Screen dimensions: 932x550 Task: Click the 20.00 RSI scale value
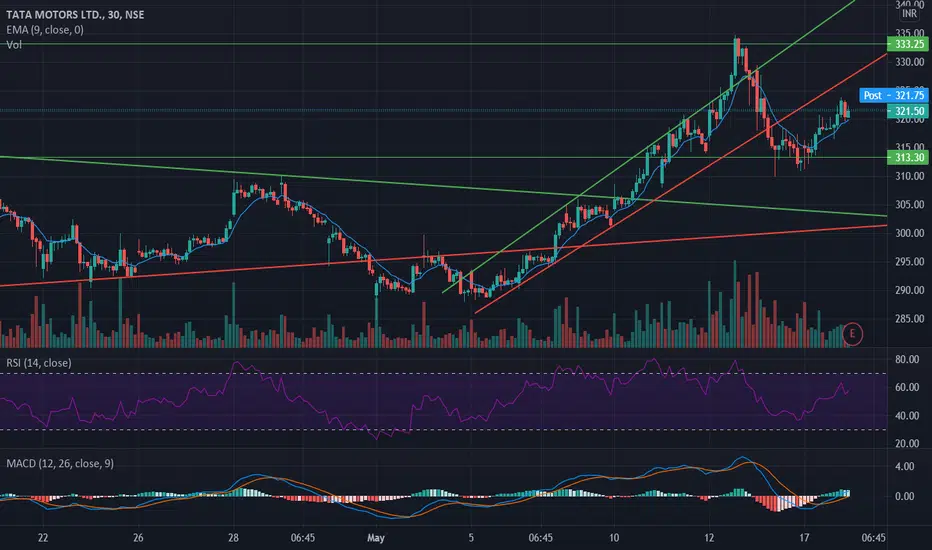[908, 444]
